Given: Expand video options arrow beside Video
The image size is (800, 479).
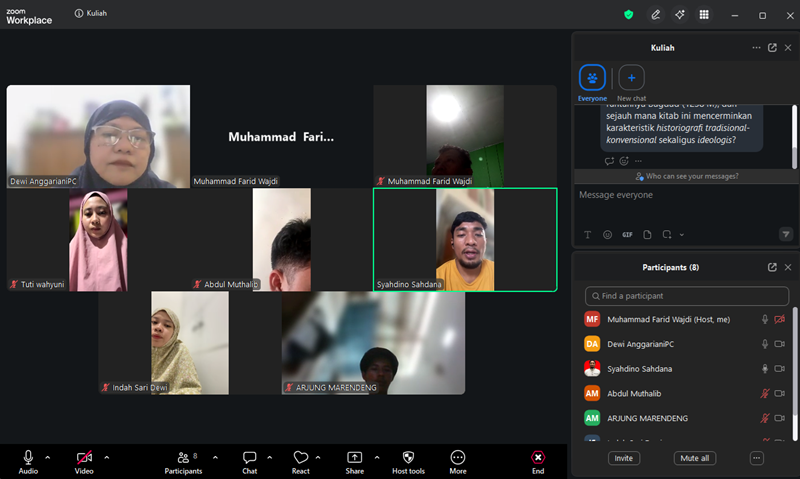Looking at the screenshot, I should click(107, 458).
